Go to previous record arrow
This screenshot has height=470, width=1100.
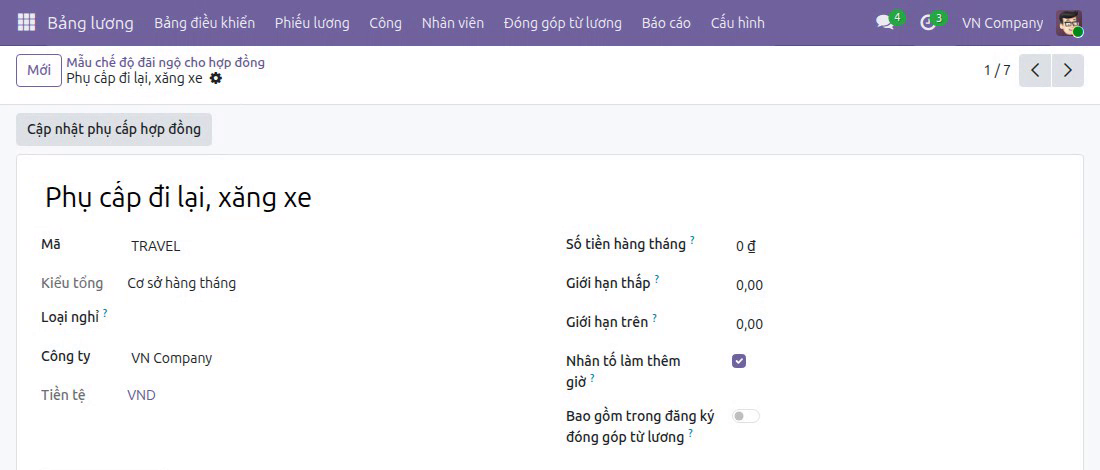click(1035, 70)
